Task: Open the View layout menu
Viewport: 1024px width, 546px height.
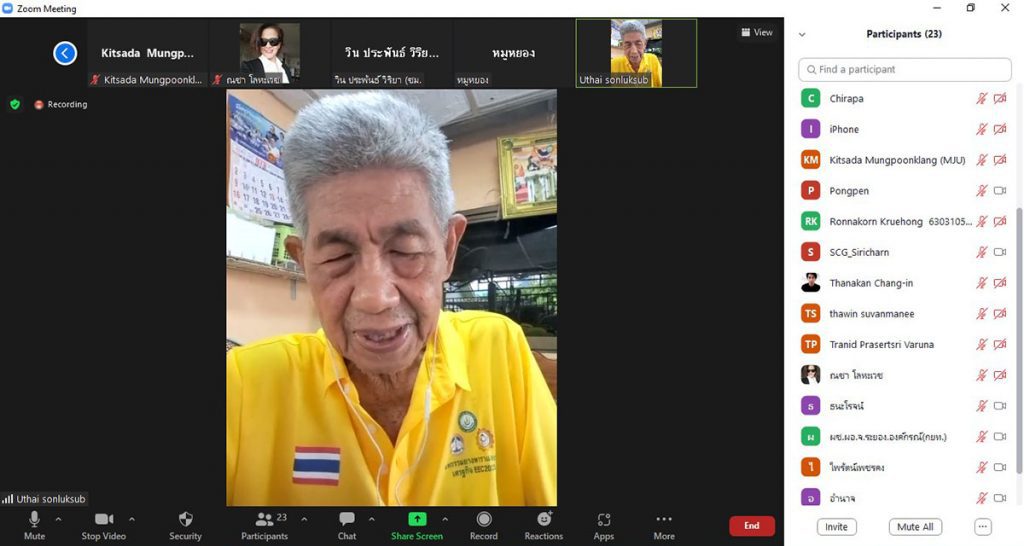Action: [757, 32]
